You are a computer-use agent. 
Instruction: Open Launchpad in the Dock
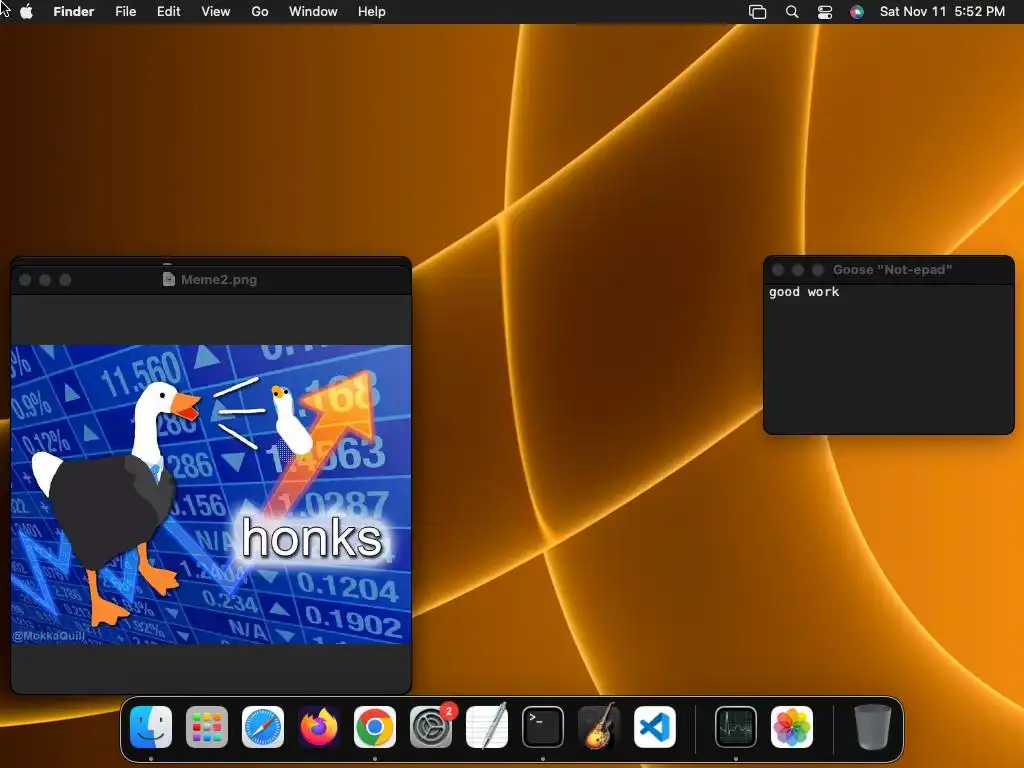click(207, 726)
